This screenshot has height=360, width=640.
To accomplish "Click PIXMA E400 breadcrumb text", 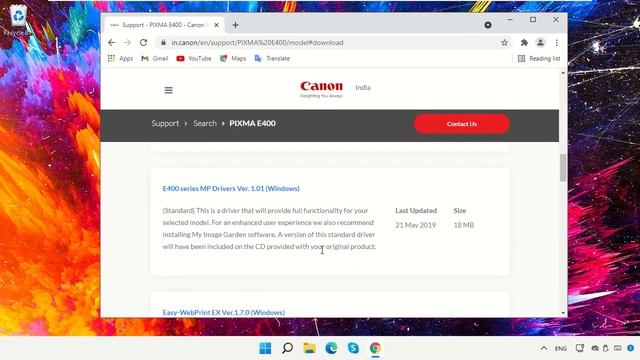I will coord(252,123).
